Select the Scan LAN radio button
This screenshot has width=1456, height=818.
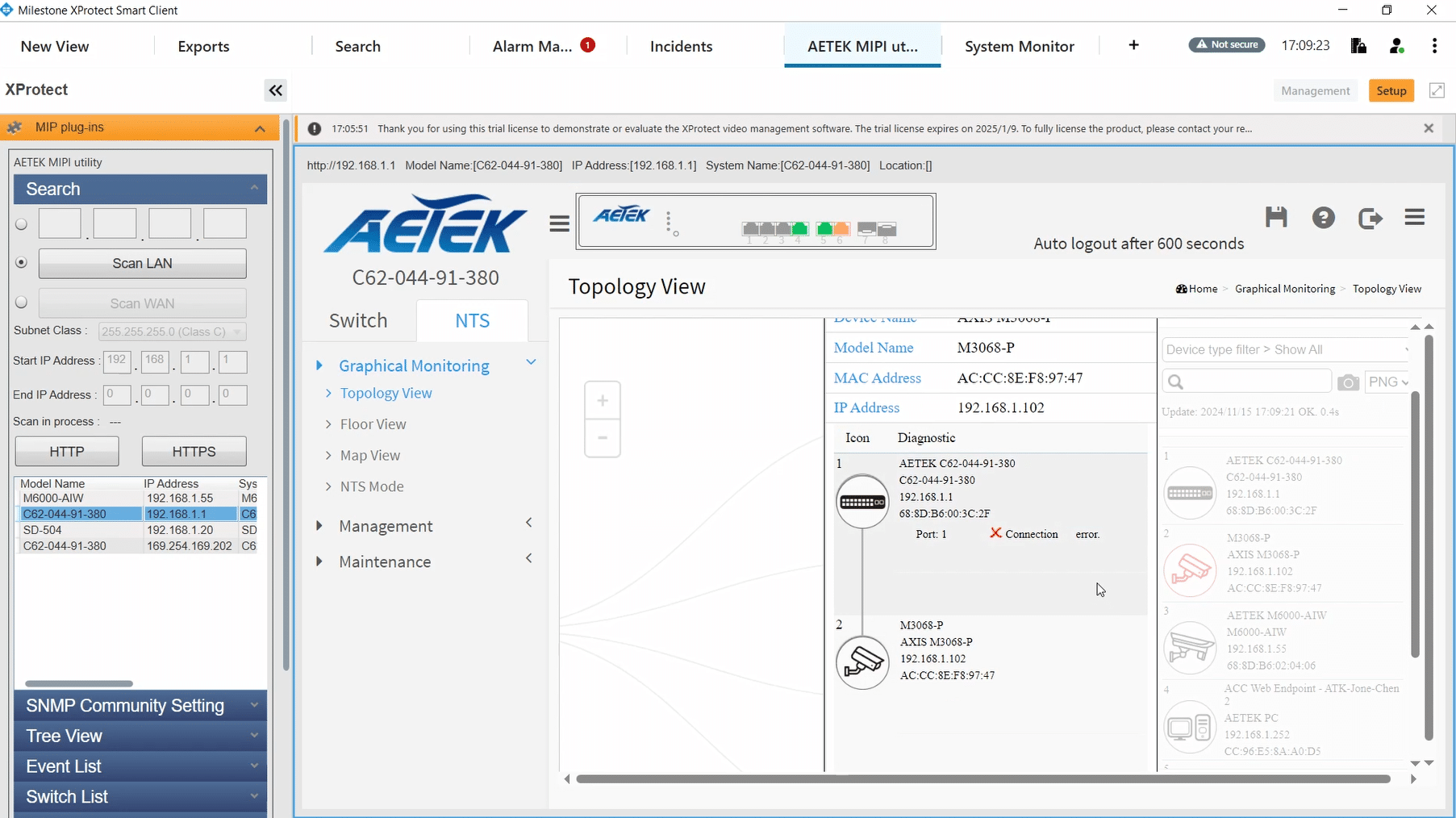pyautogui.click(x=21, y=263)
